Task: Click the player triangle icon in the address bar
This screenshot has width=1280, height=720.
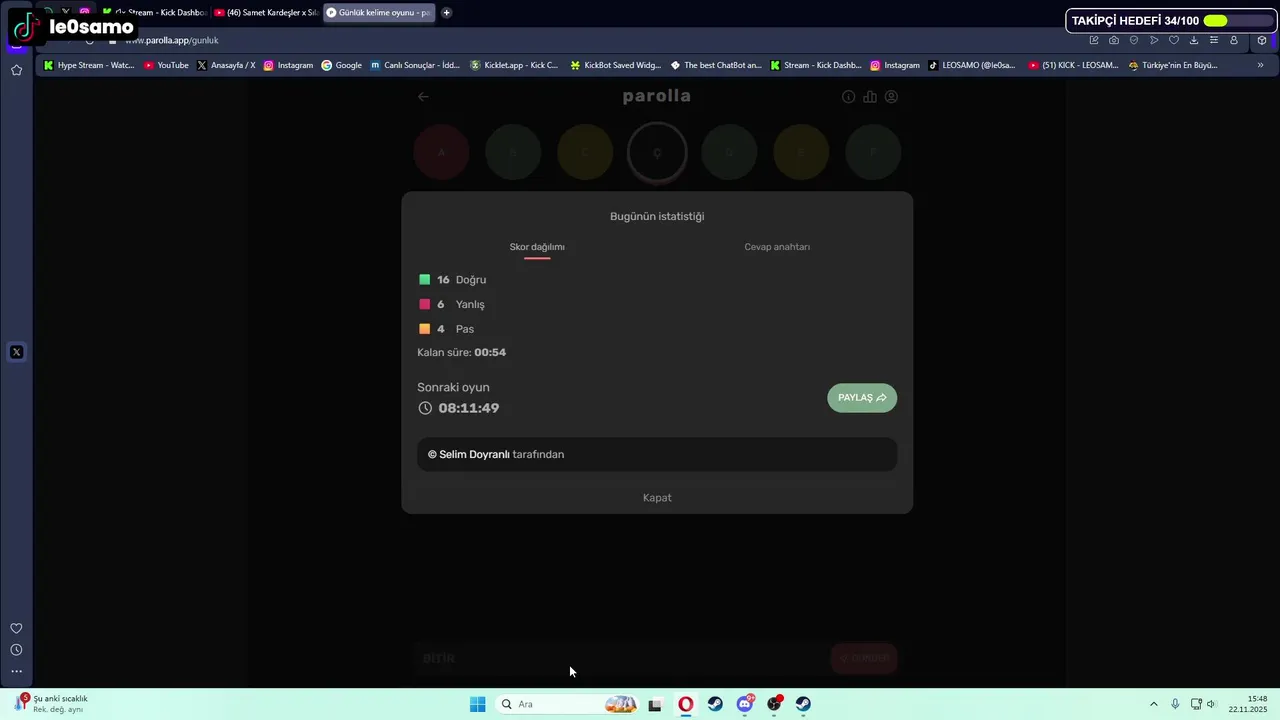Action: [x=1154, y=40]
